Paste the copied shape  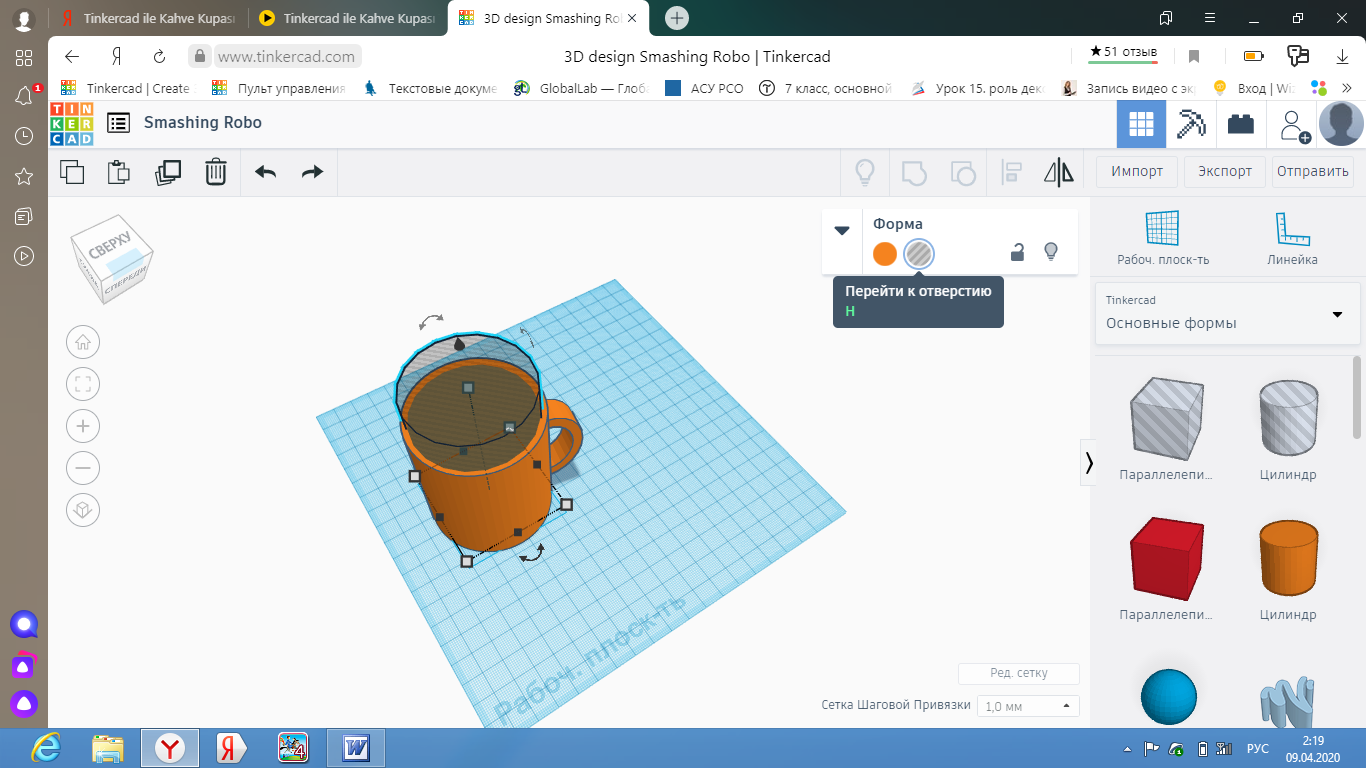tap(119, 172)
